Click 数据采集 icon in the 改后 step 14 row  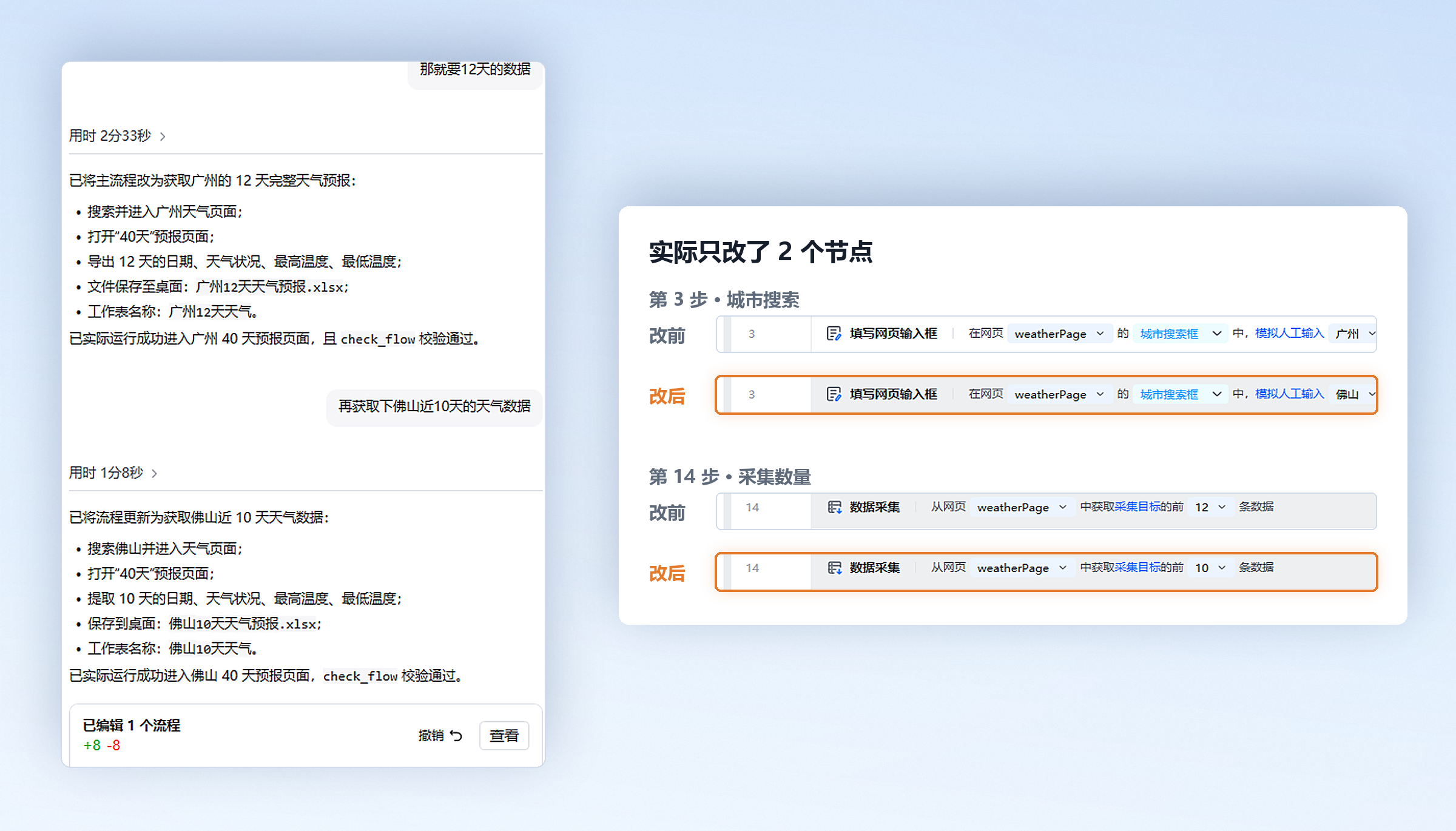pos(835,568)
